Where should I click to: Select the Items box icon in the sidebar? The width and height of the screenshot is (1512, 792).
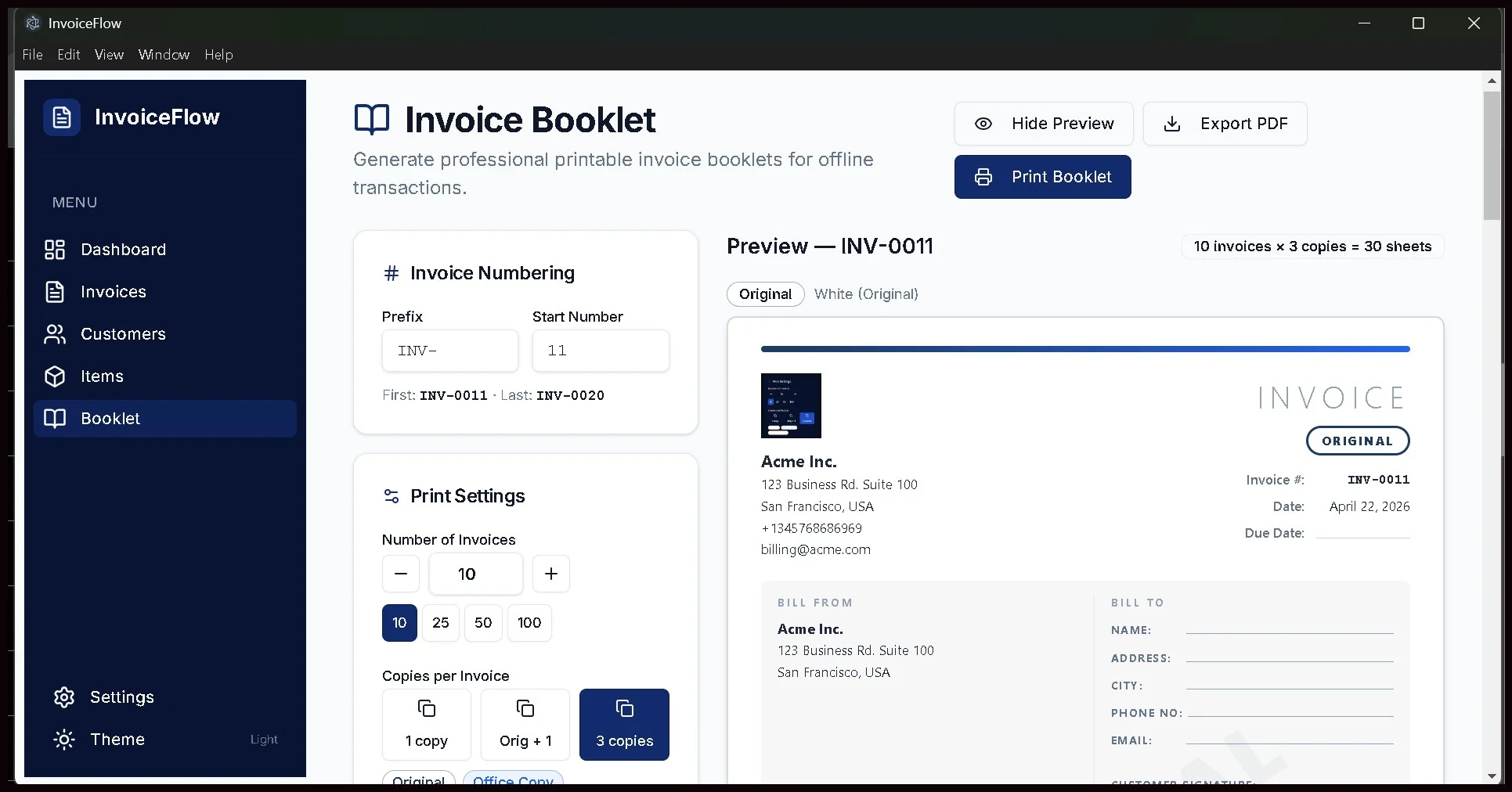coord(53,376)
